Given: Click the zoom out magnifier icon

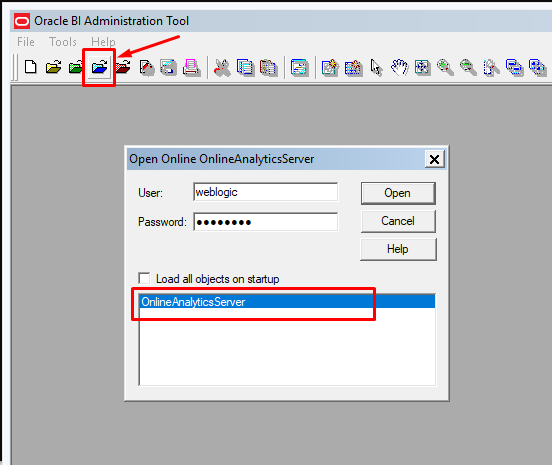Looking at the screenshot, I should (x=468, y=68).
